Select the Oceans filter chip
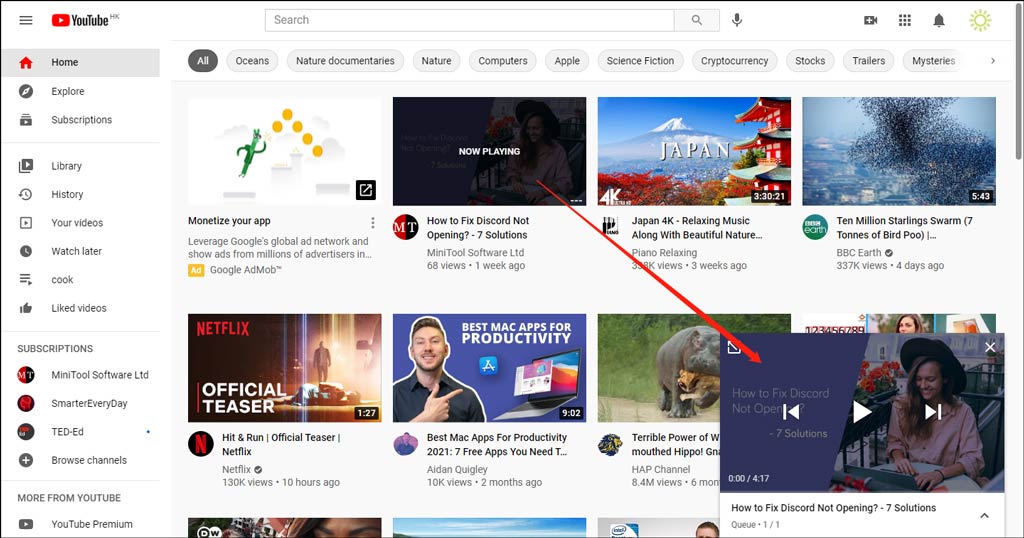Viewport: 1024px width, 538px height. tap(252, 61)
